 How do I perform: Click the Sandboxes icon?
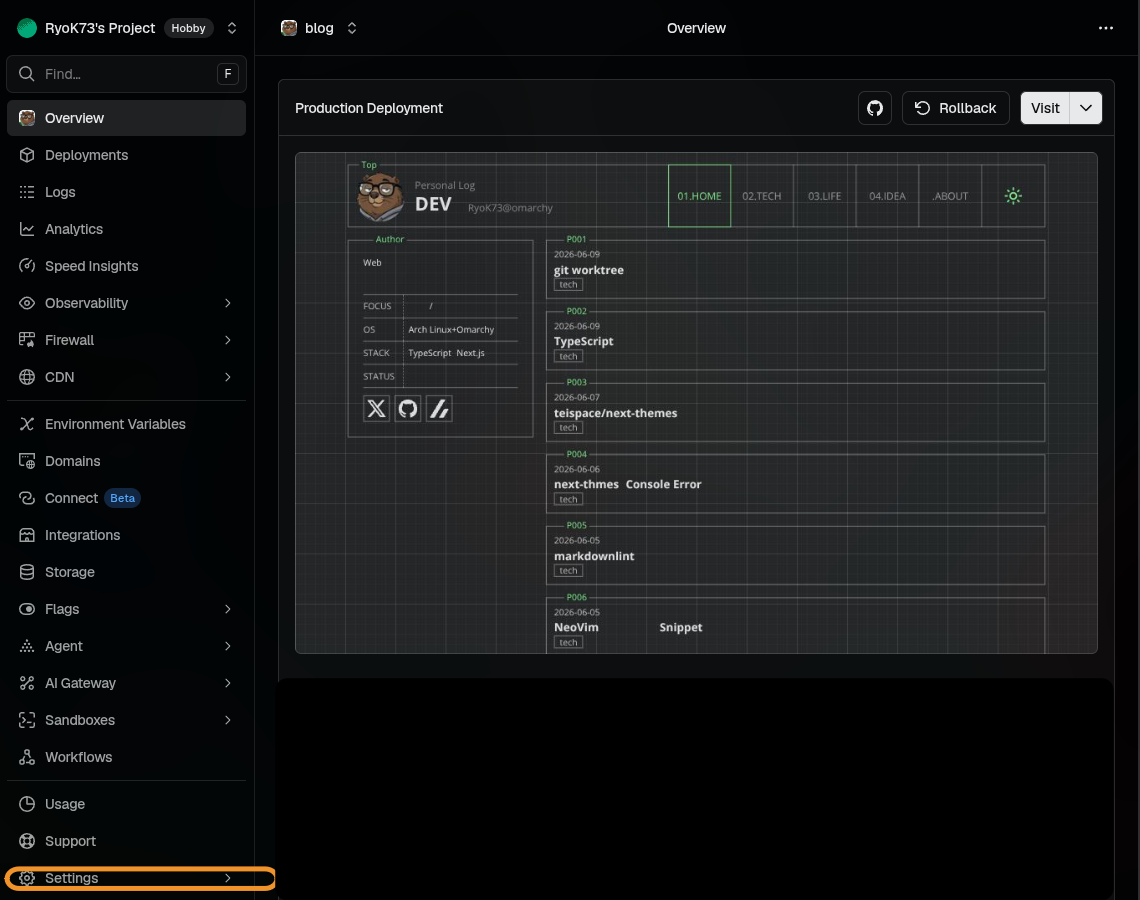tap(27, 720)
